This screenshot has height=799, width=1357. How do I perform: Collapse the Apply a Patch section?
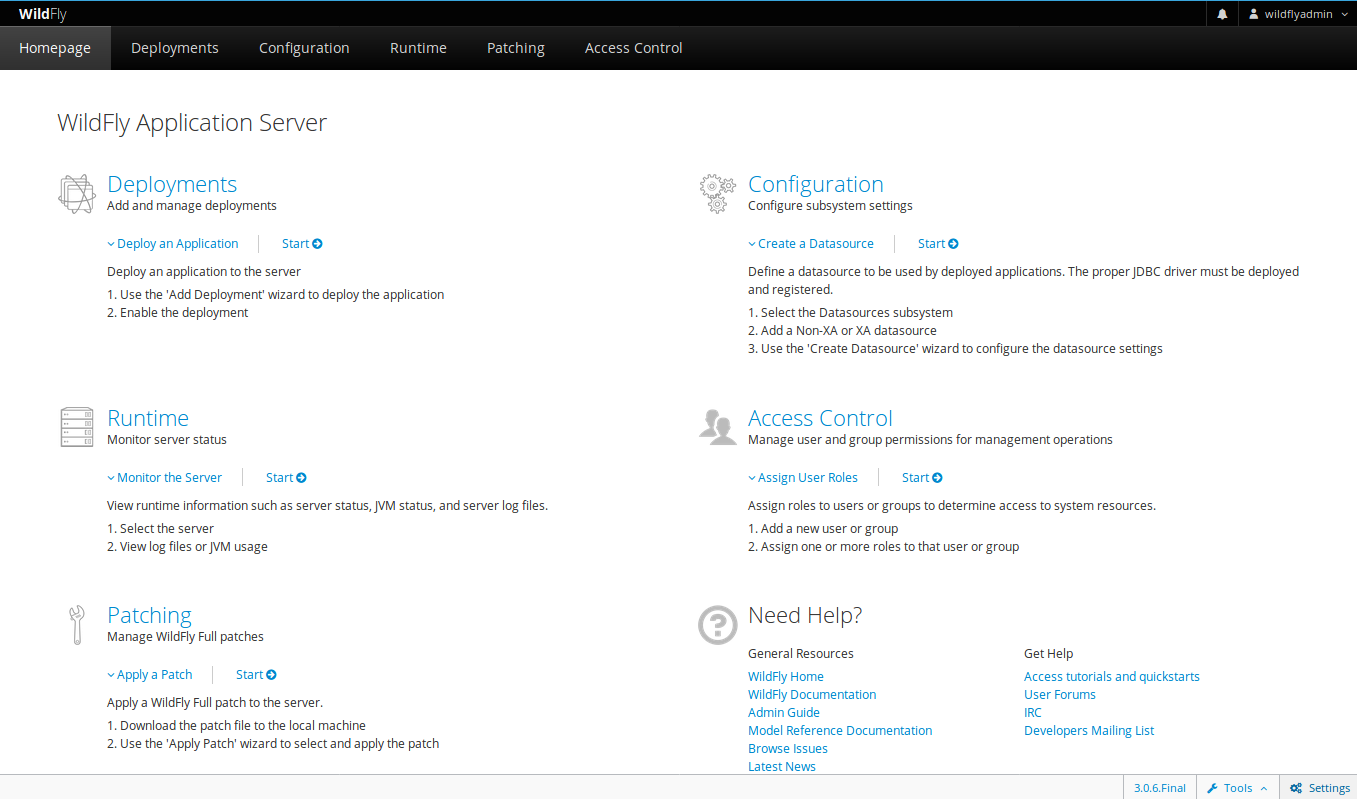(x=150, y=674)
